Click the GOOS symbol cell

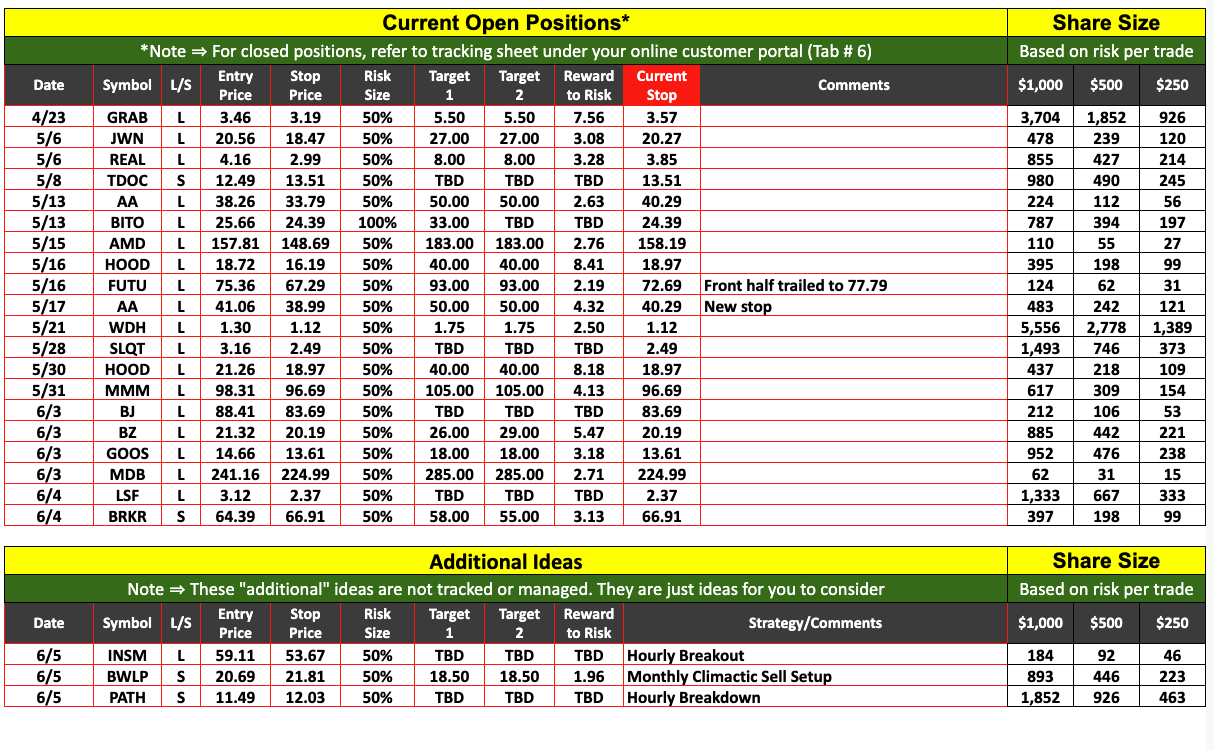(127, 453)
